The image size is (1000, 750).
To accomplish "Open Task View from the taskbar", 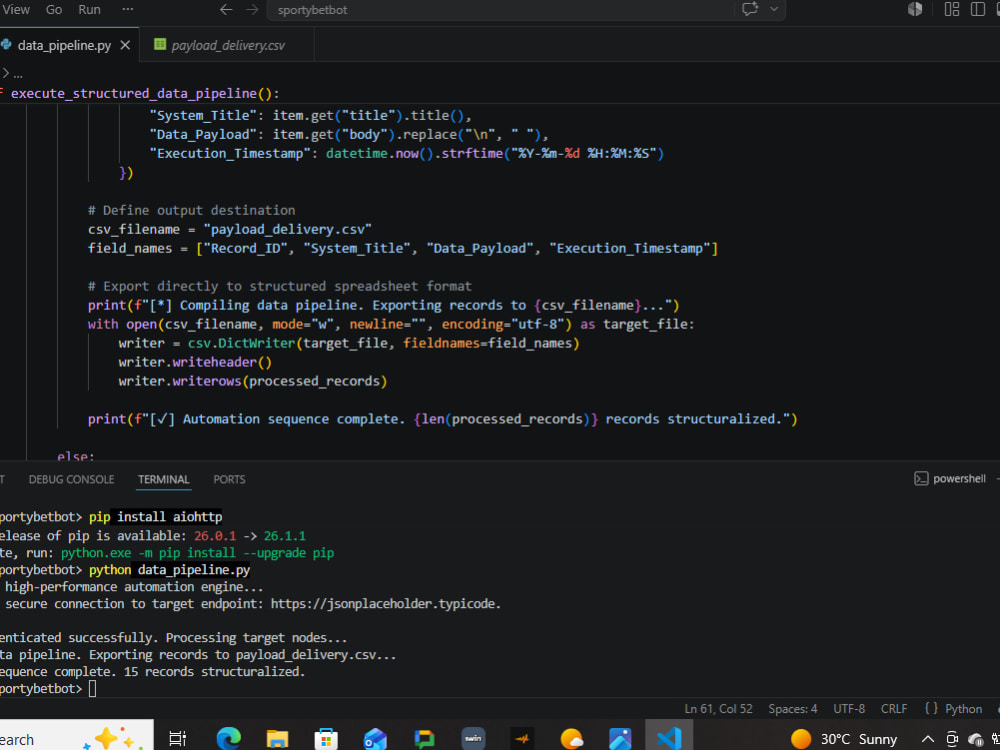I will (x=177, y=739).
